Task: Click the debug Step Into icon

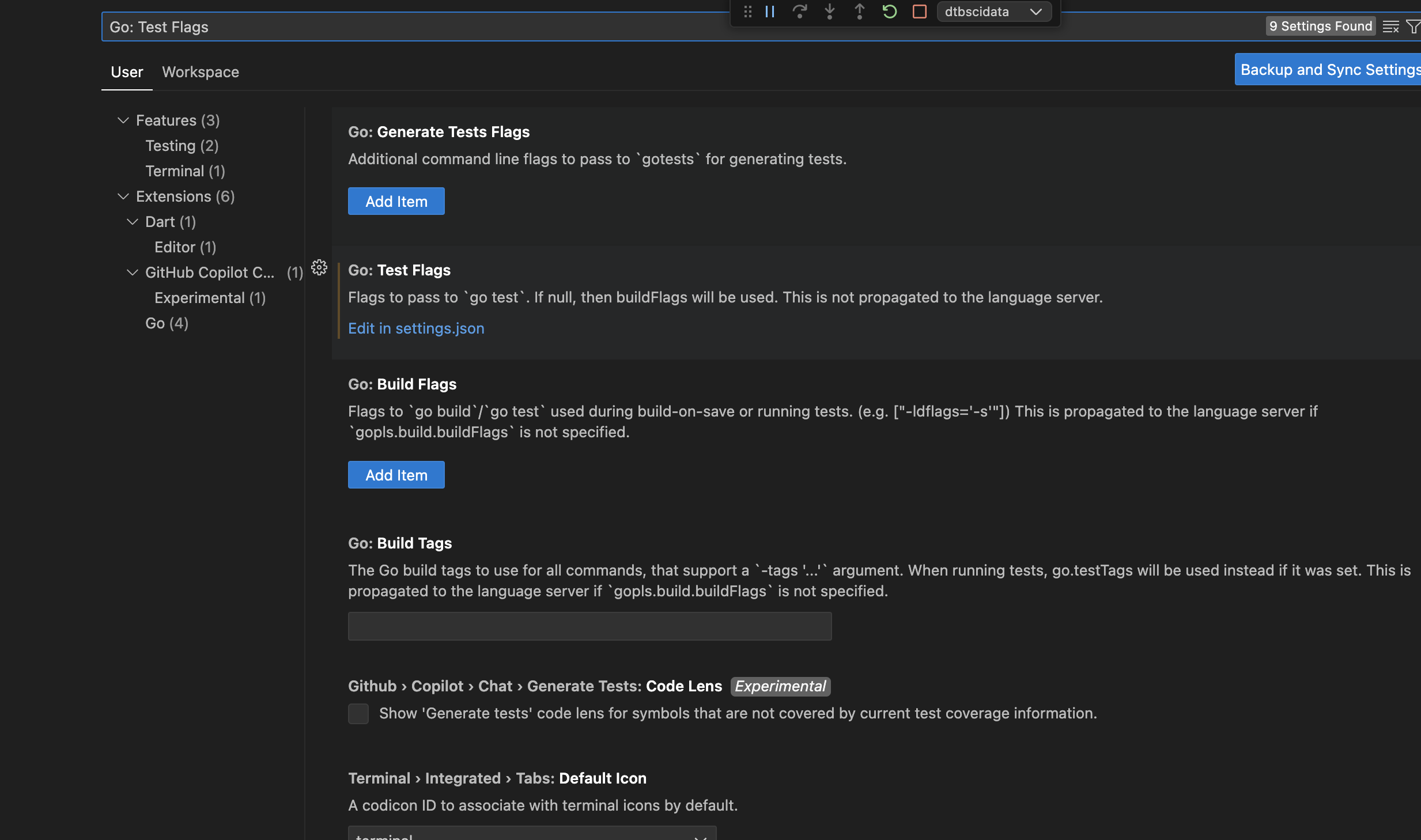Action: click(x=829, y=12)
